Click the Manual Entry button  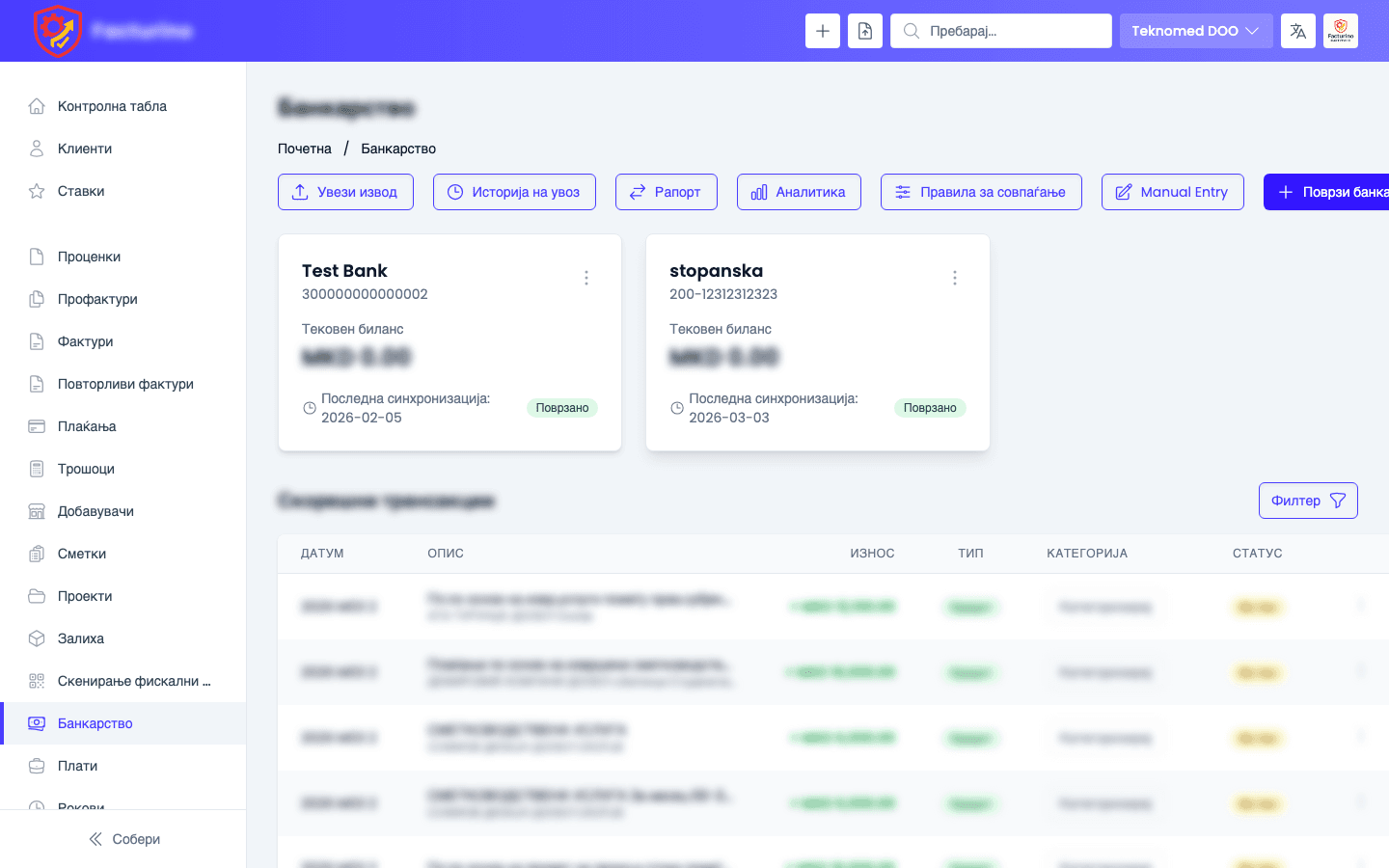coord(1172,192)
